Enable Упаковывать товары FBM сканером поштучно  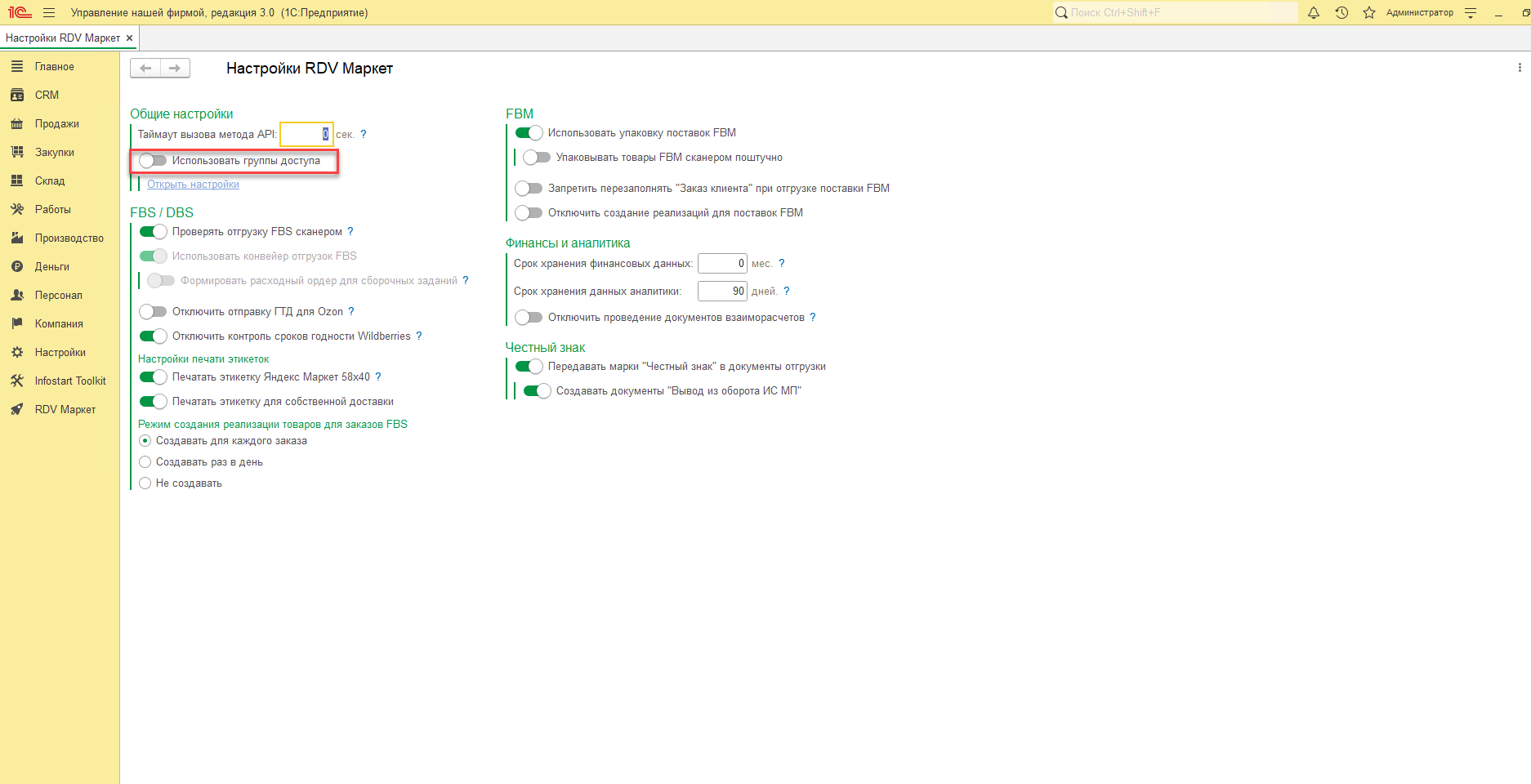point(537,157)
